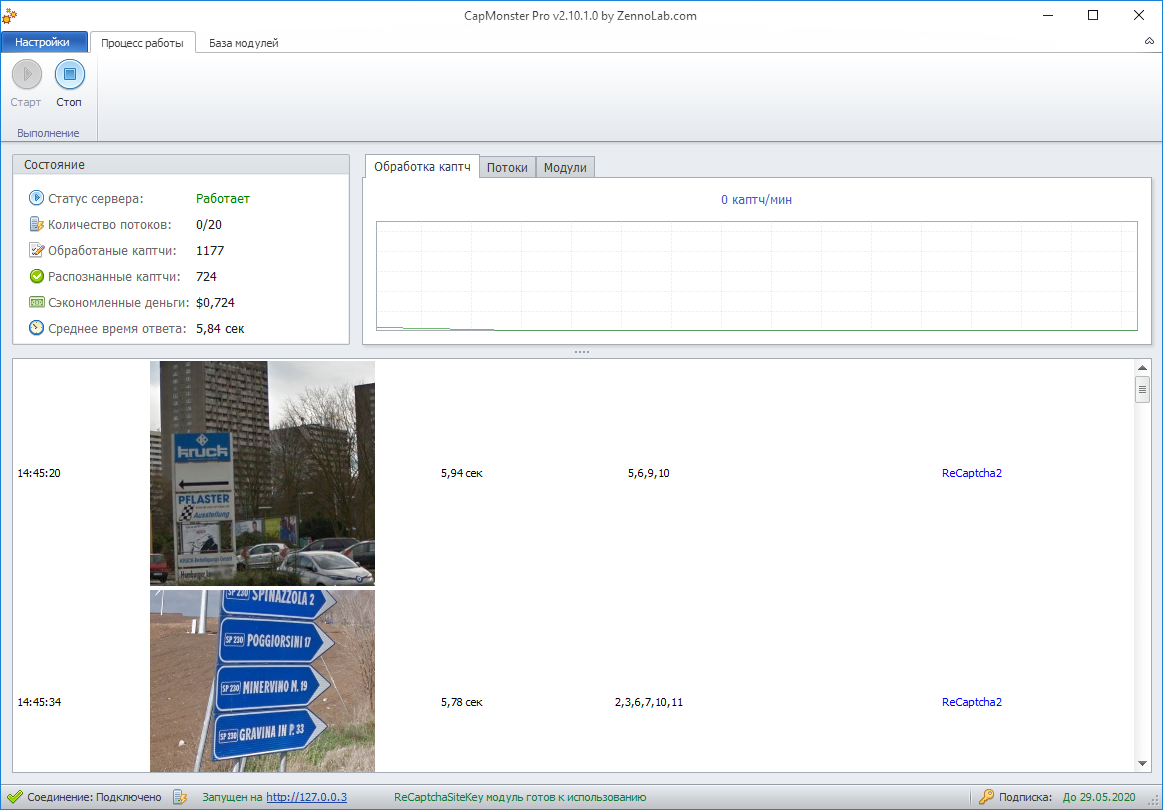Viewport: 1163px width, 810px height.
Task: Click the average response time clock icon
Action: [x=37, y=328]
